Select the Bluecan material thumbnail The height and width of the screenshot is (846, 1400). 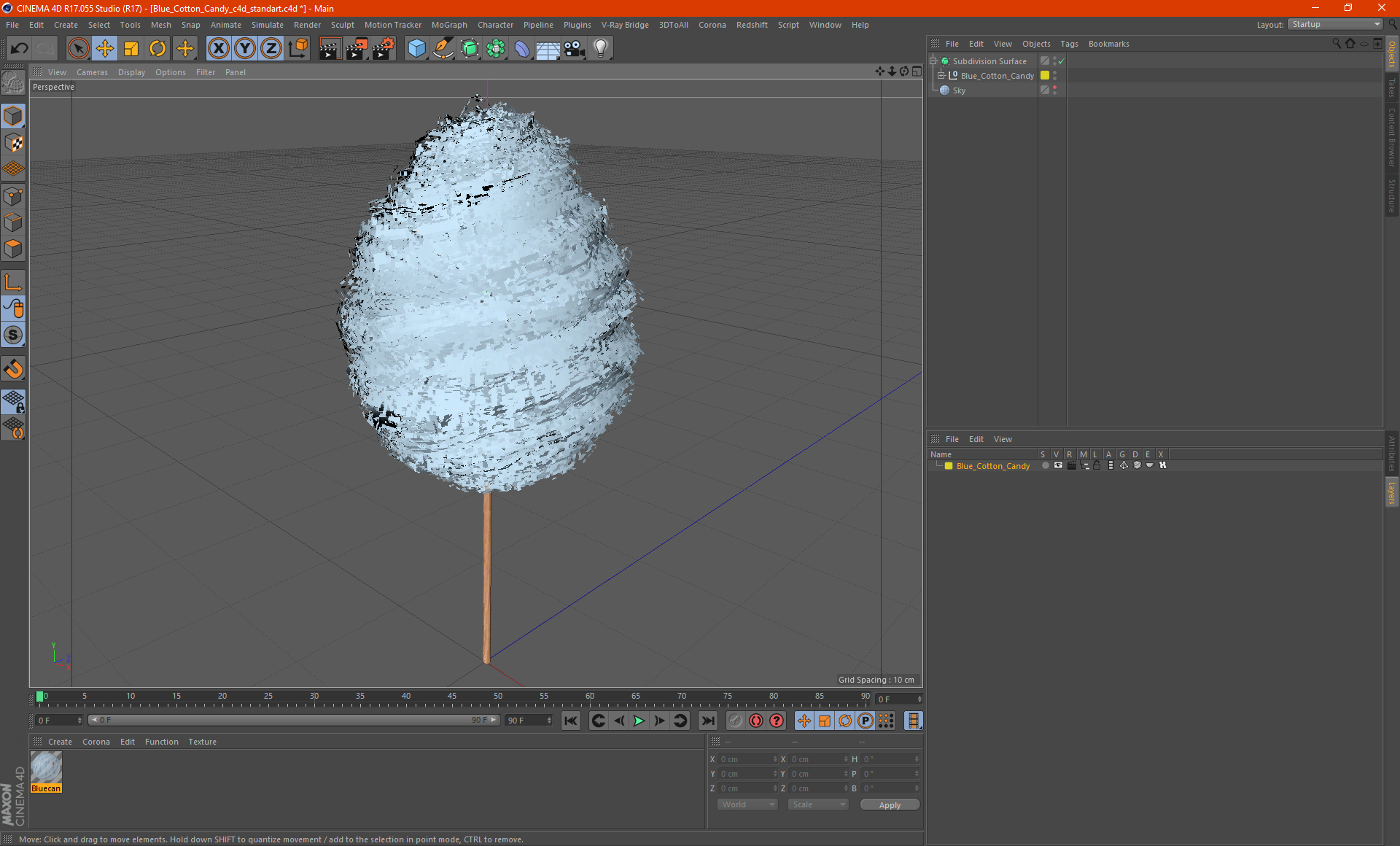click(46, 769)
